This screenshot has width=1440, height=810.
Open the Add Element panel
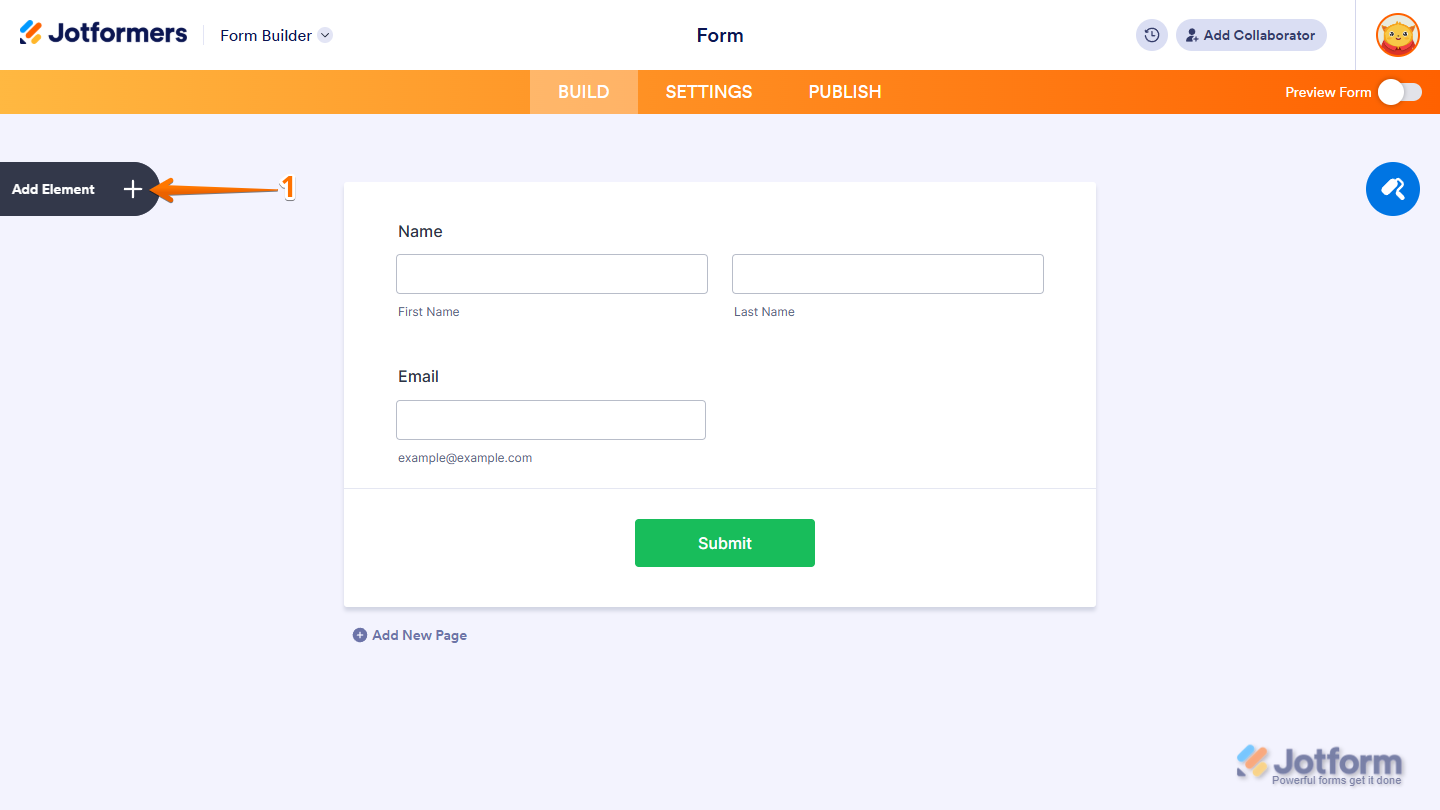[x=53, y=189]
